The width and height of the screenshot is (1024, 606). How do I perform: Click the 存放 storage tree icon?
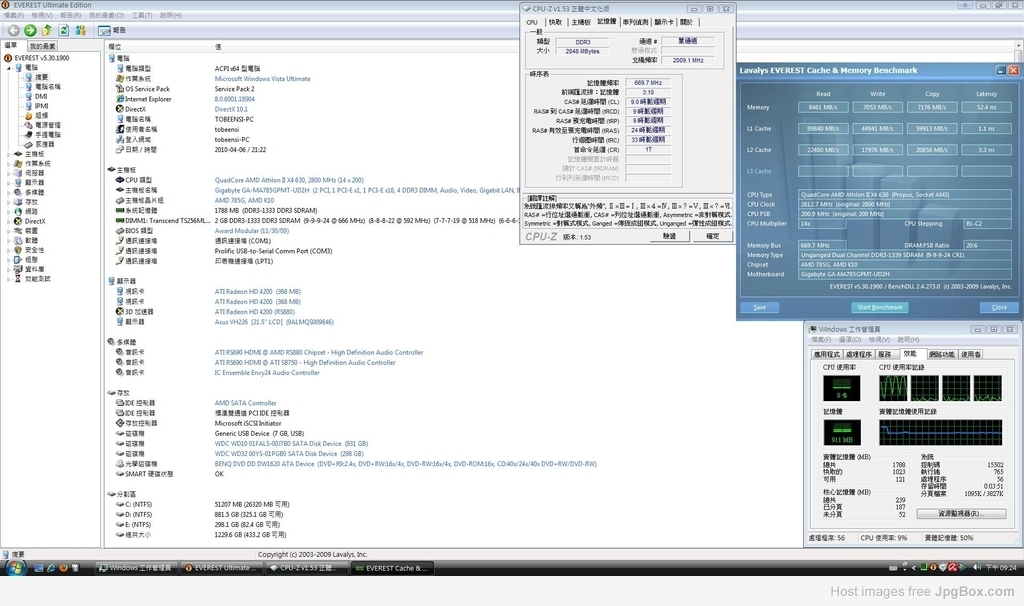[18, 202]
